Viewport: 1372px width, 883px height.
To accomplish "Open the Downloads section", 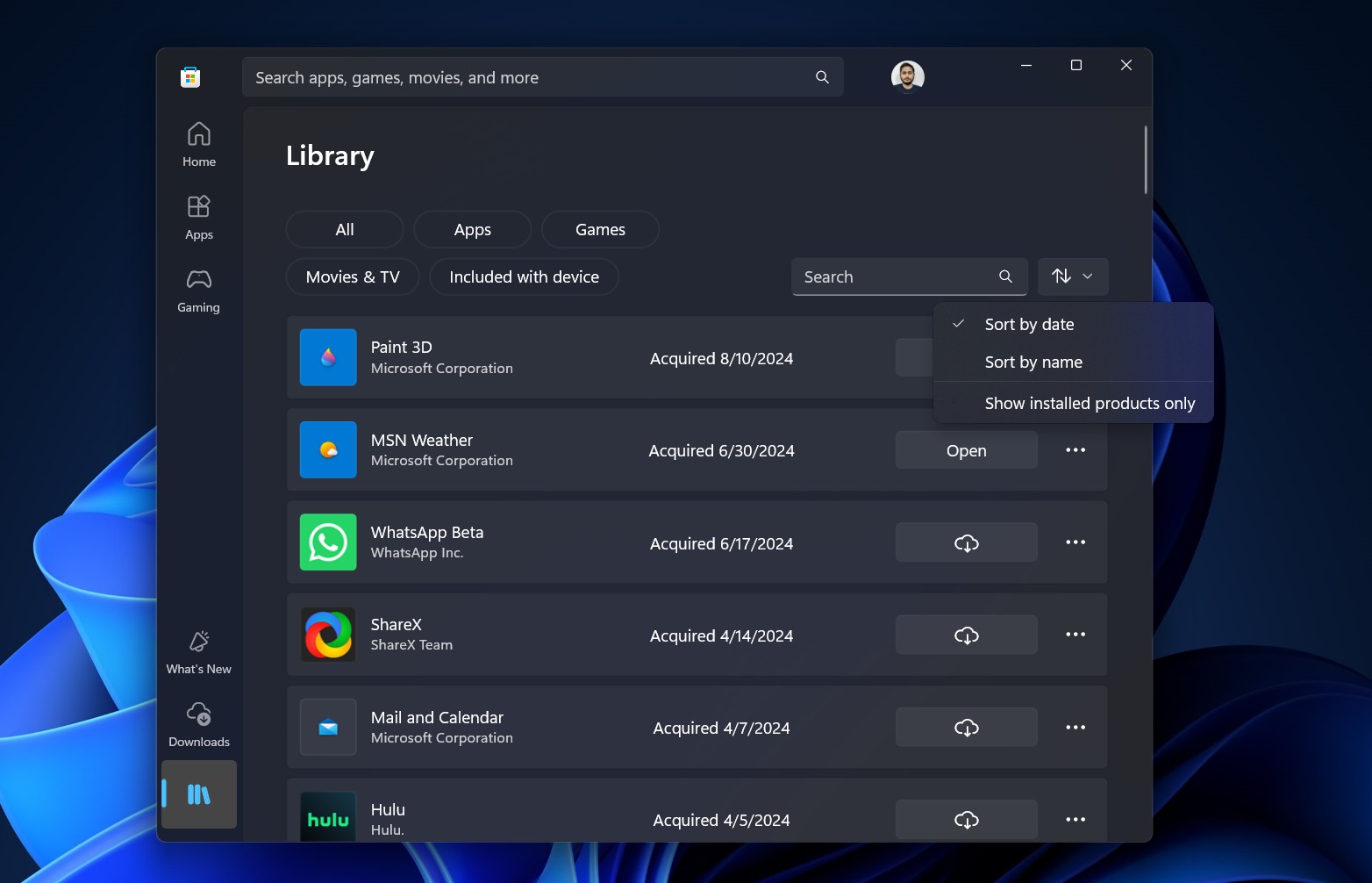I will pos(198,723).
